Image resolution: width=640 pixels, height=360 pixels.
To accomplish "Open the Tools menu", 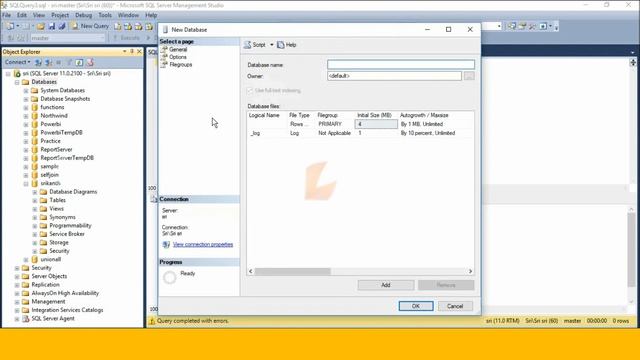I will coord(105,15).
